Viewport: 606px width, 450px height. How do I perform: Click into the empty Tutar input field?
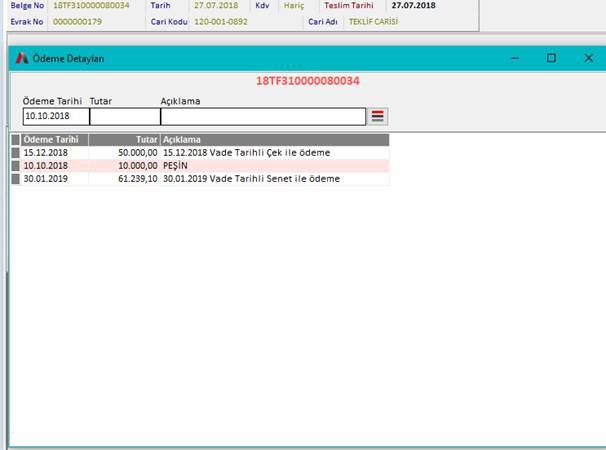click(x=125, y=116)
